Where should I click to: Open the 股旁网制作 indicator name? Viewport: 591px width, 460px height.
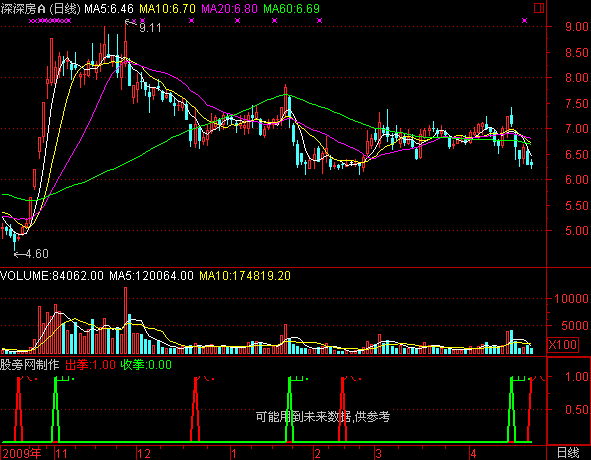click(x=30, y=365)
